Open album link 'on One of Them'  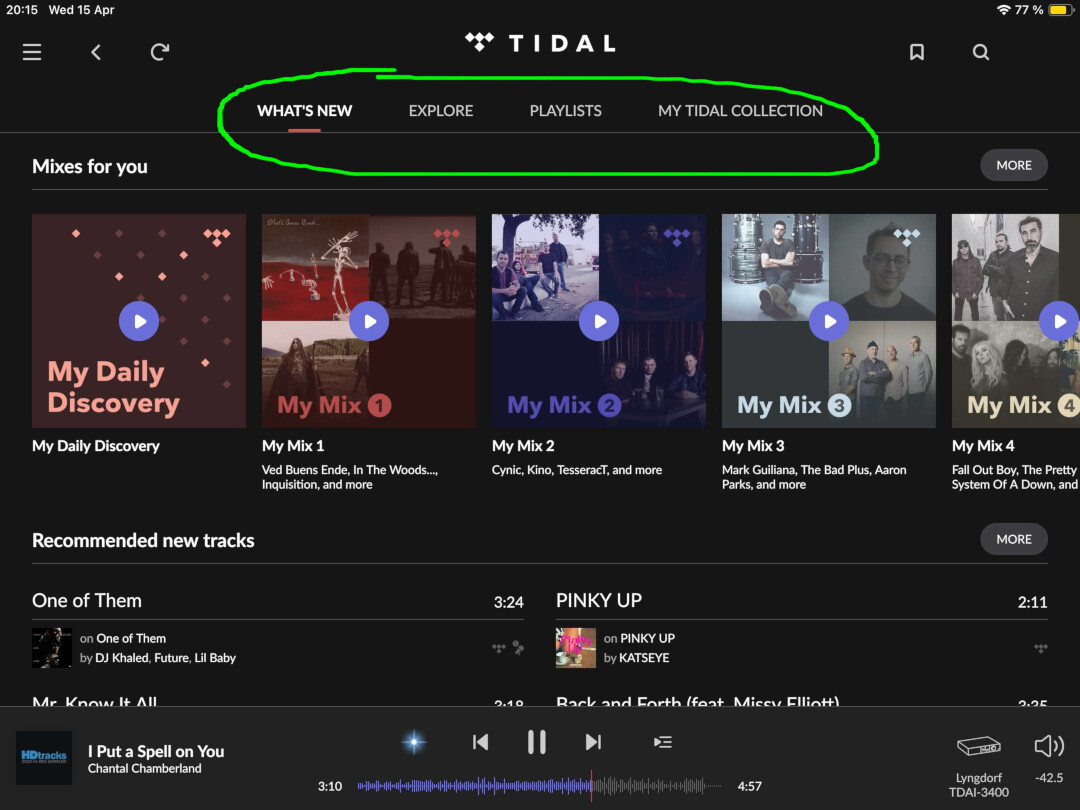pyautogui.click(x=123, y=638)
